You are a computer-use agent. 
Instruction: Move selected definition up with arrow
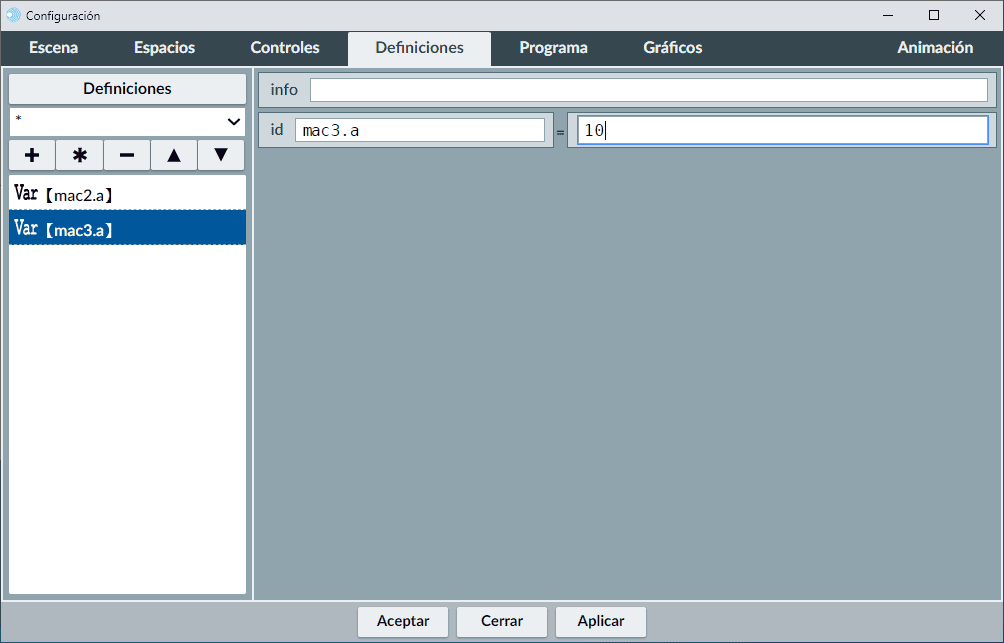(x=174, y=155)
